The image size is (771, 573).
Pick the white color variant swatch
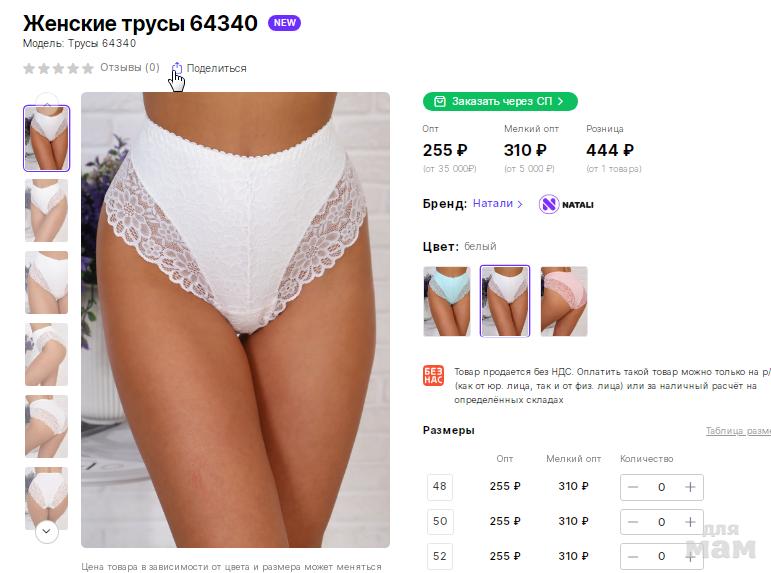(x=505, y=301)
